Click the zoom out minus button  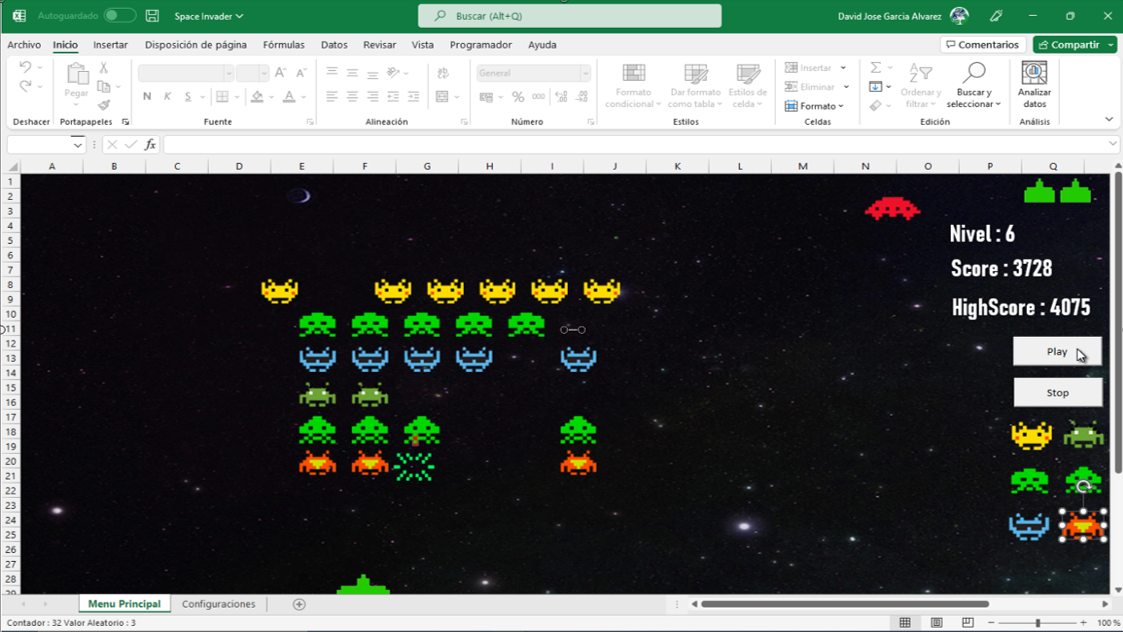click(x=991, y=623)
